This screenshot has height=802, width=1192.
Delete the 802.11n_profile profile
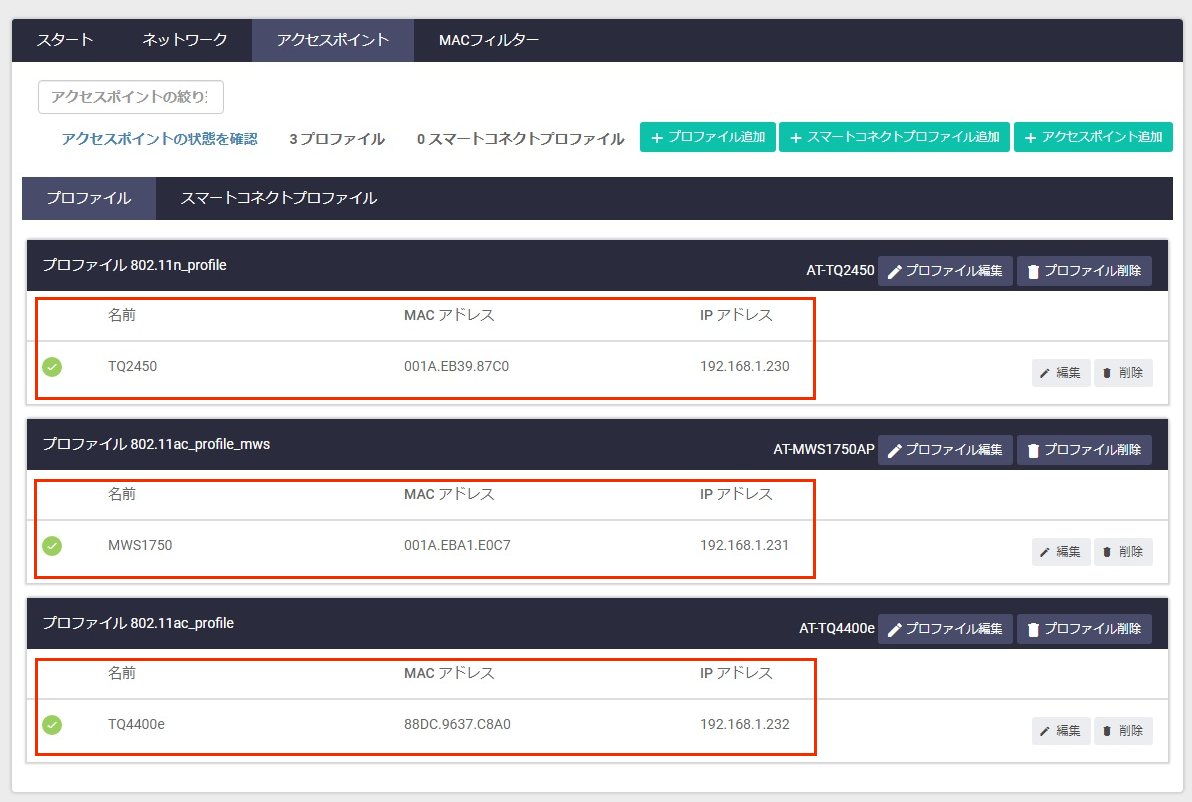tap(1084, 271)
